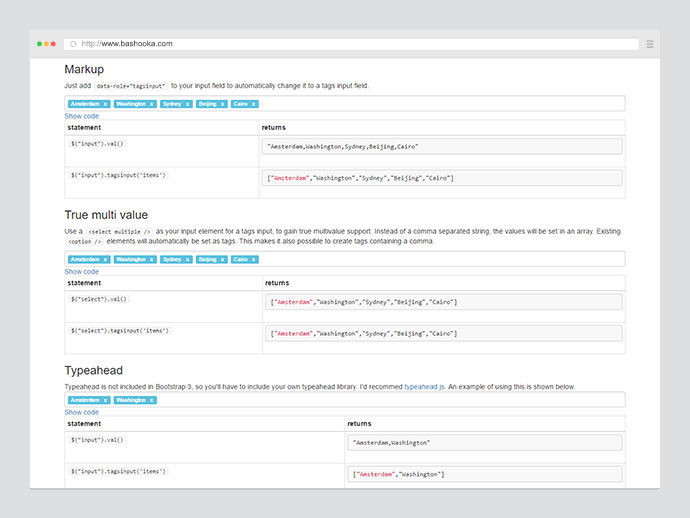The image size is (690, 518).
Task: Click Markup result "Amsterdam,Washington,Sydney,Beijing,Cairo" string
Action: (x=442, y=147)
